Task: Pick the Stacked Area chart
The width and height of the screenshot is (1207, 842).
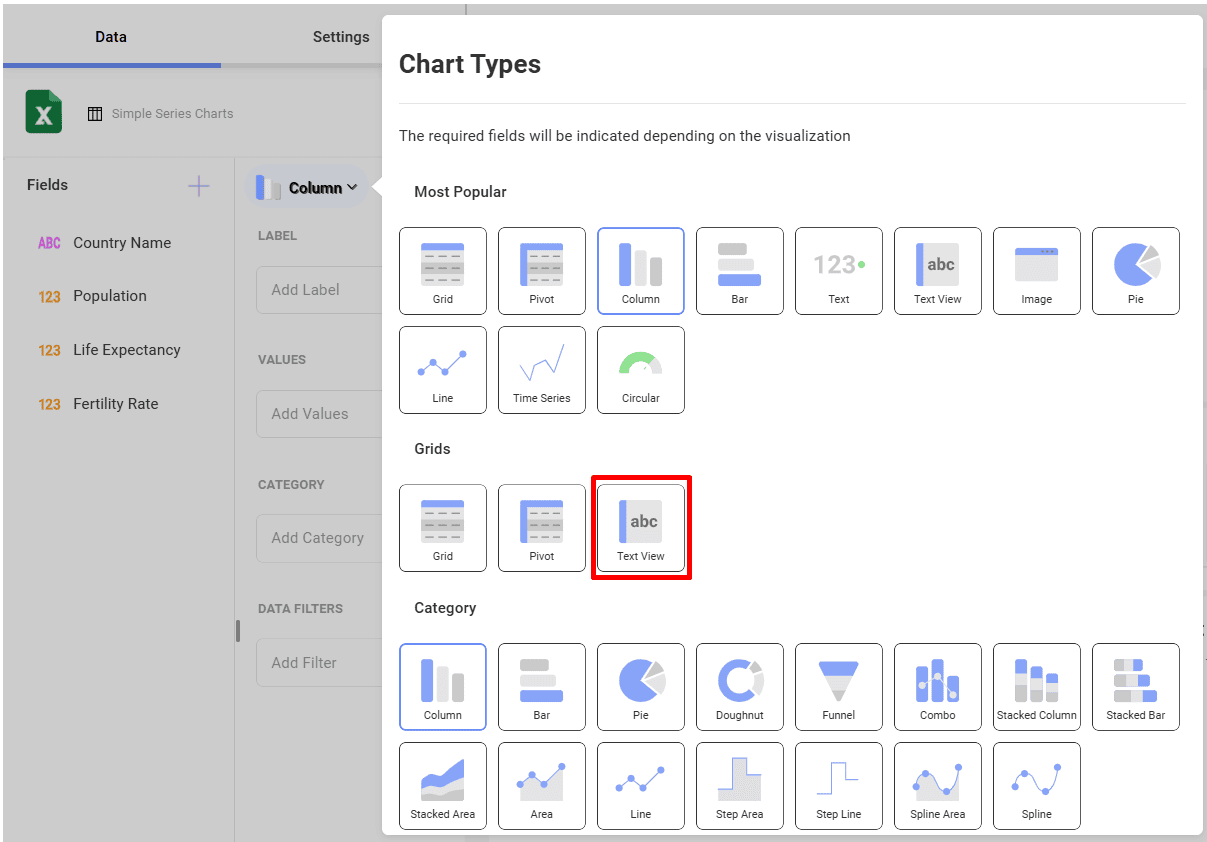Action: 443,786
